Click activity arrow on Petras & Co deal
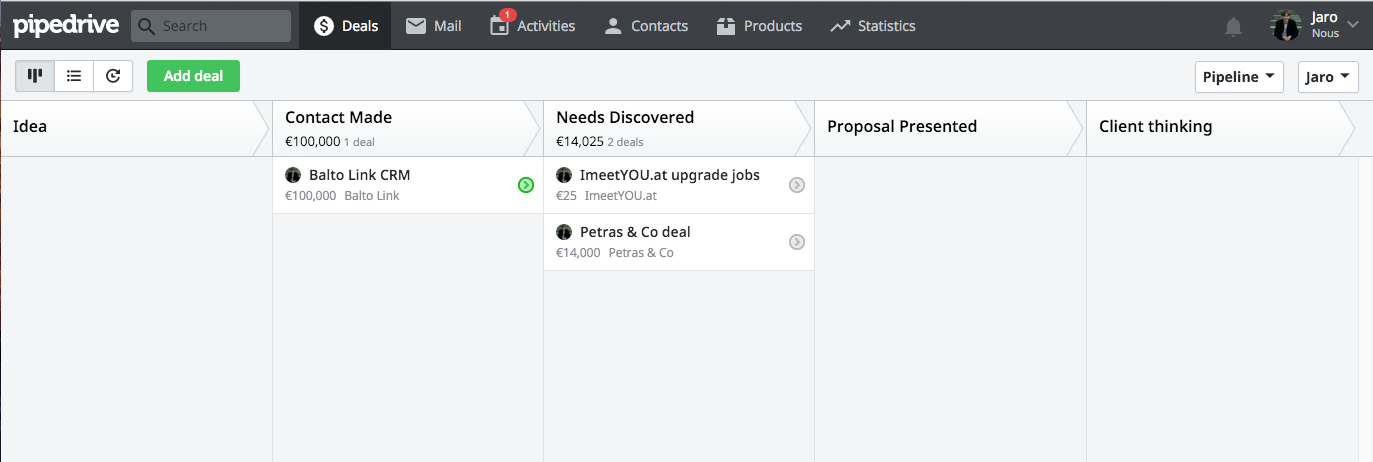 coord(797,242)
